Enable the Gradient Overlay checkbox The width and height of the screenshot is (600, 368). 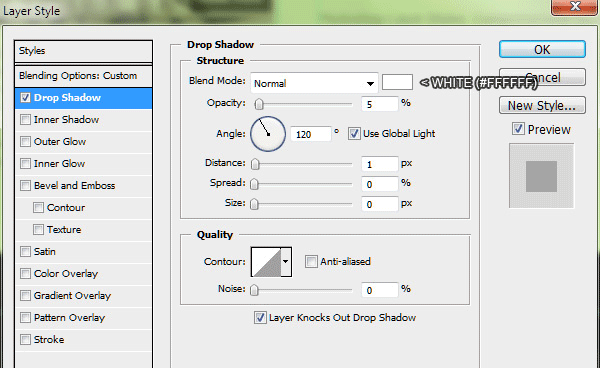click(x=25, y=296)
